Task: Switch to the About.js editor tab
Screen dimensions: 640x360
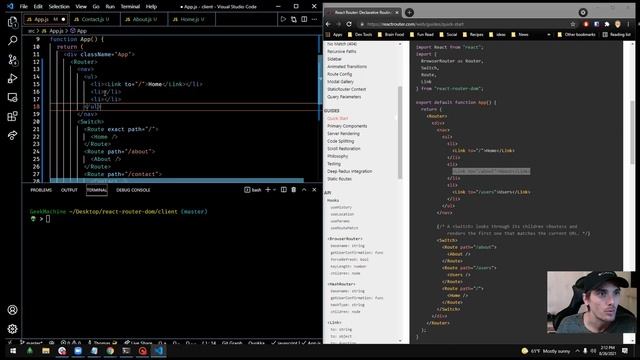Action: (144, 19)
